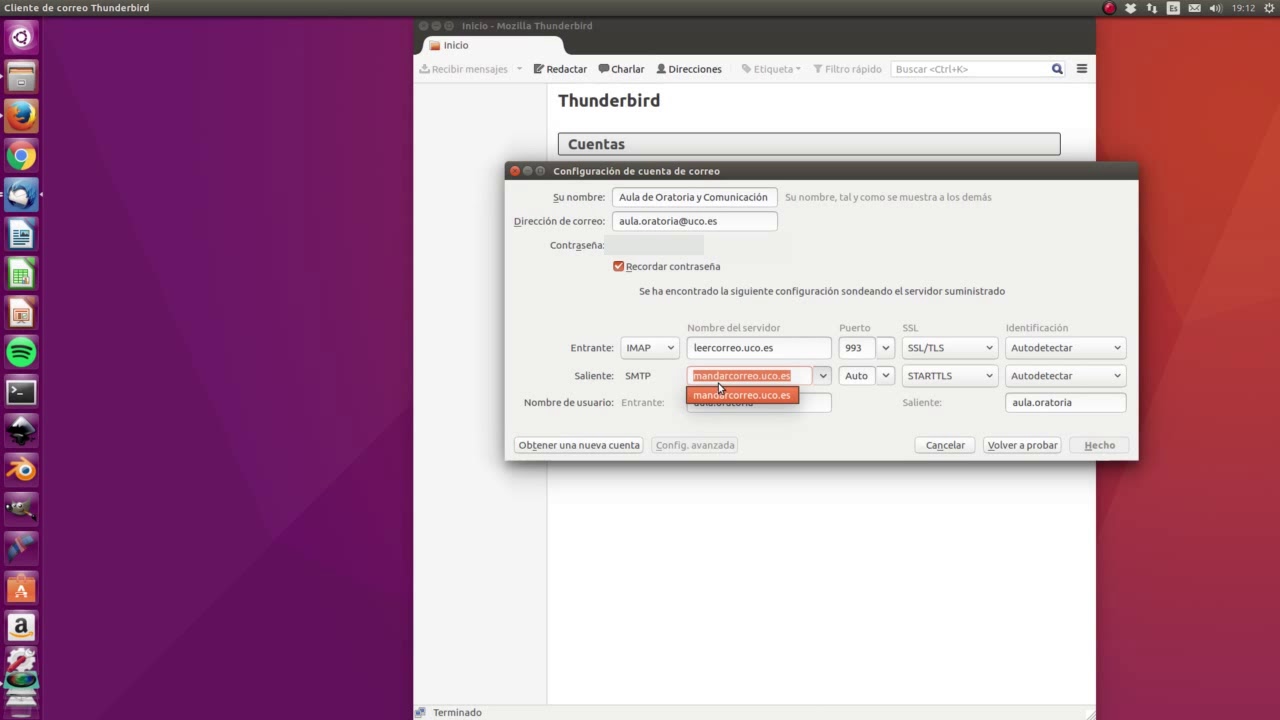
Task: Click the Thunderbird icon in the dock
Action: point(21,195)
